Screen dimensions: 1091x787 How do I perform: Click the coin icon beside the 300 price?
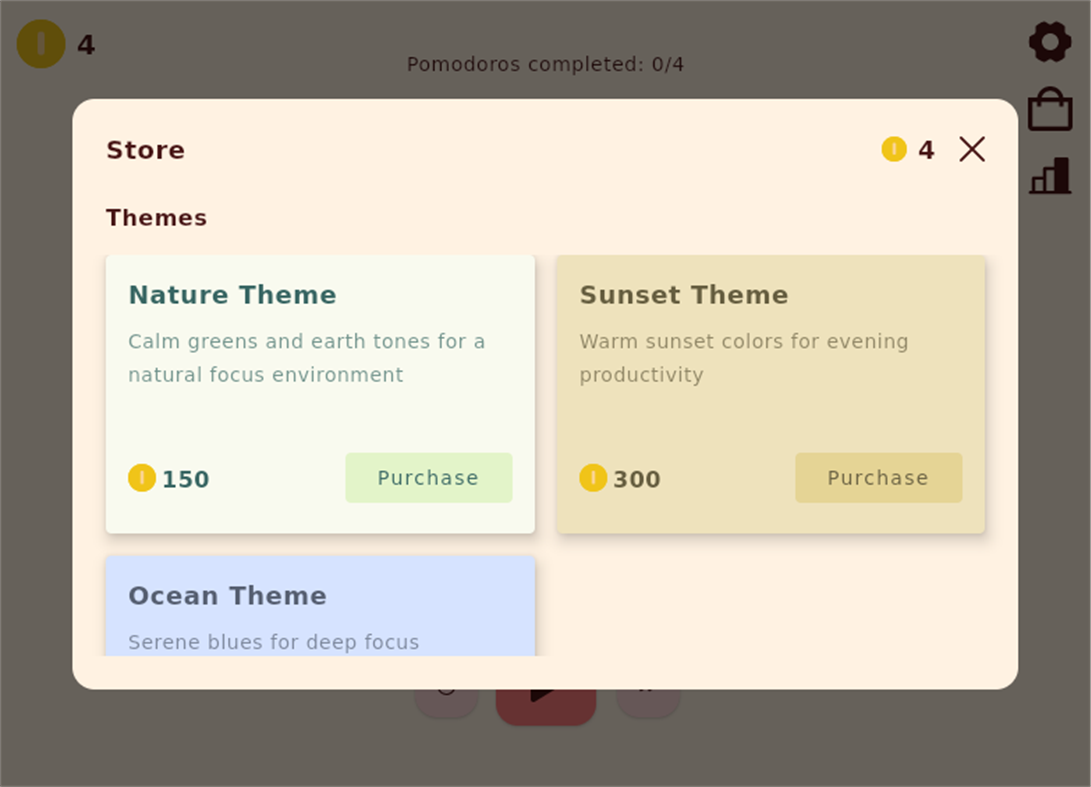tap(593, 479)
